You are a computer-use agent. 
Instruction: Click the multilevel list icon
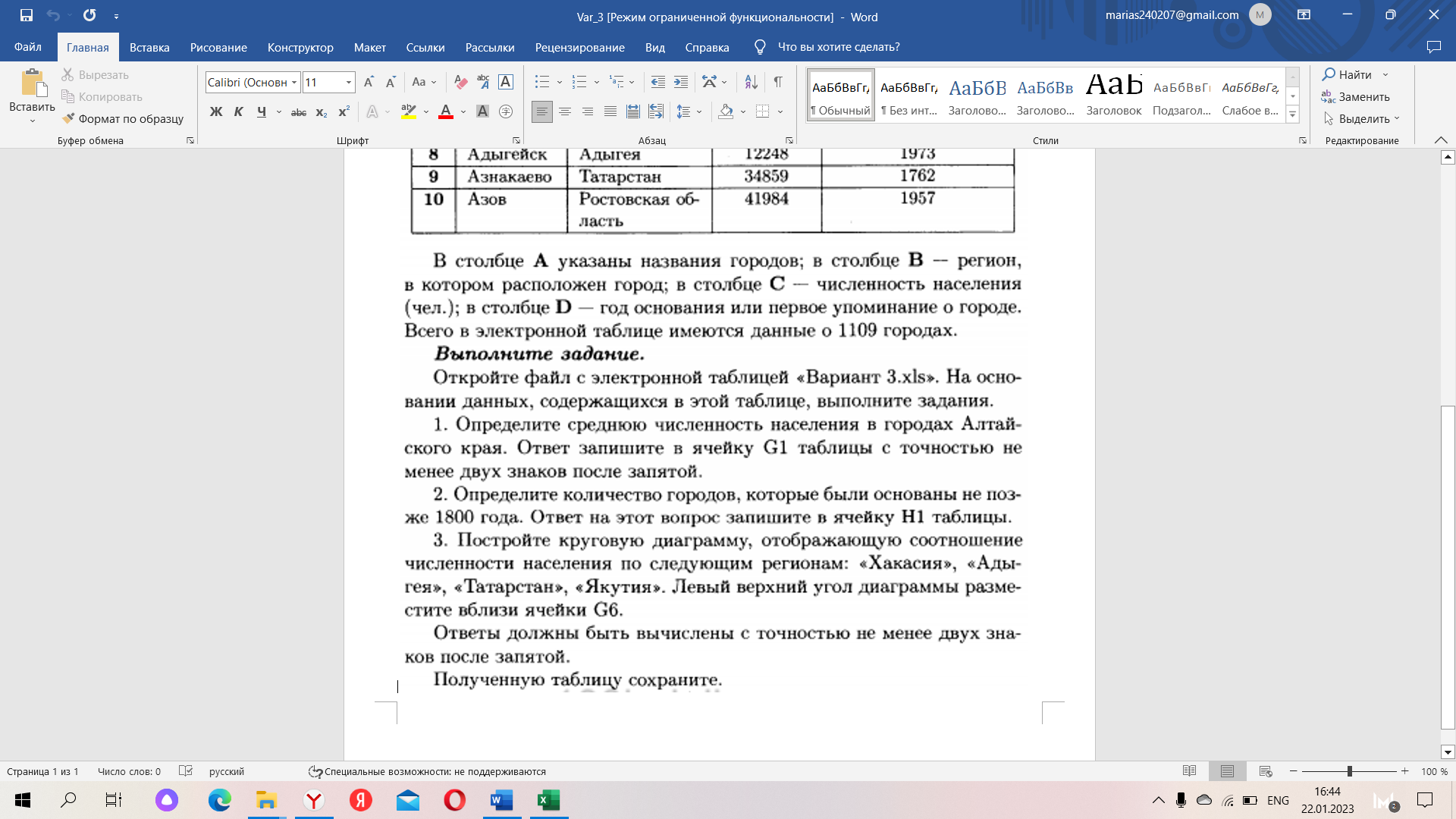coord(617,82)
